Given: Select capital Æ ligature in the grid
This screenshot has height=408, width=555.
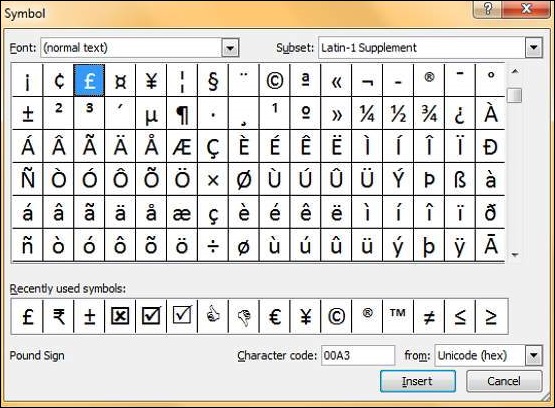Looking at the screenshot, I should (x=182, y=146).
